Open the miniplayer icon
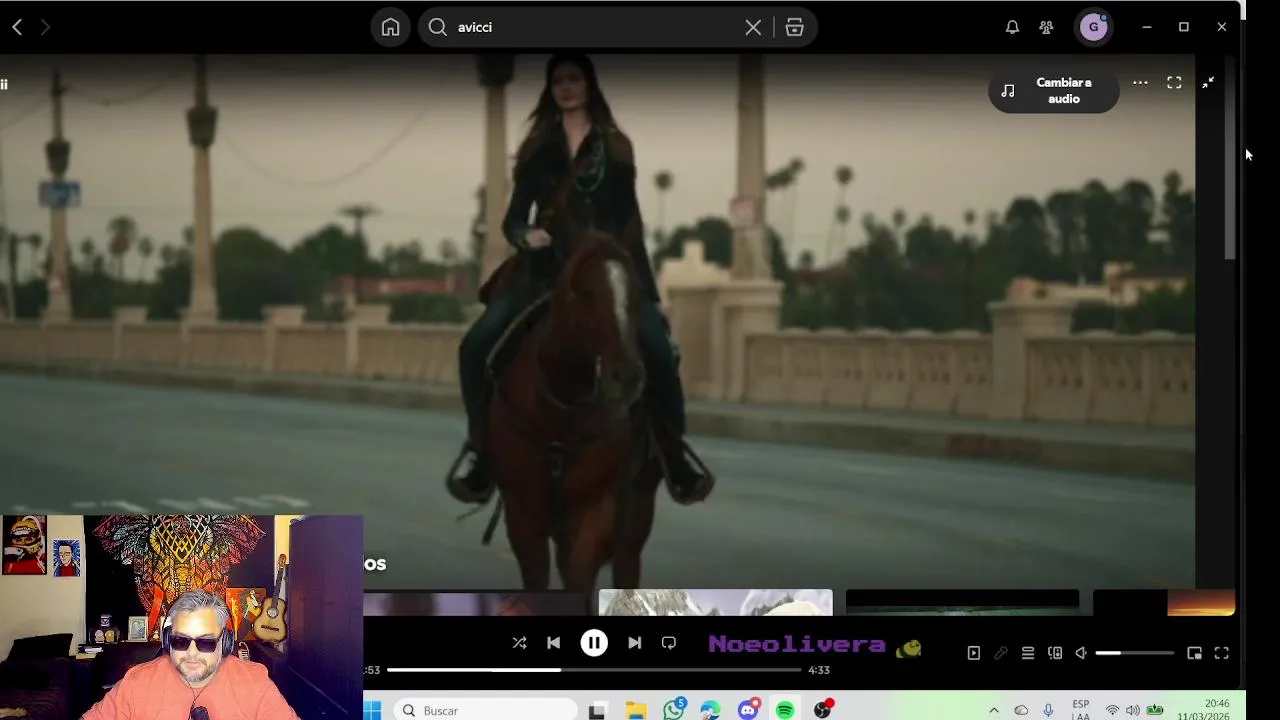Screen dimensions: 1280x720 (x=1194, y=653)
